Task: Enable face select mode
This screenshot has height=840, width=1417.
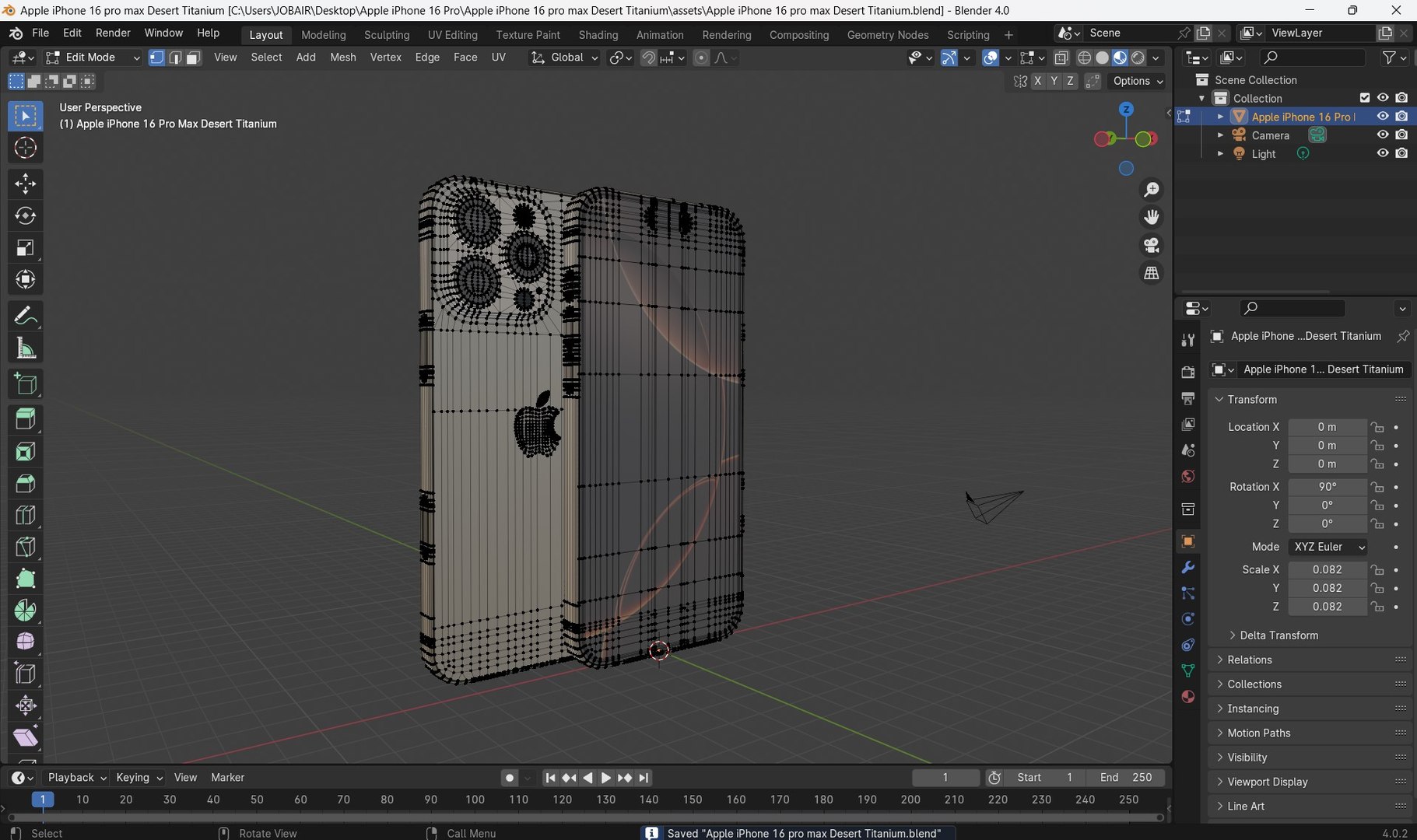Action: 193,58
